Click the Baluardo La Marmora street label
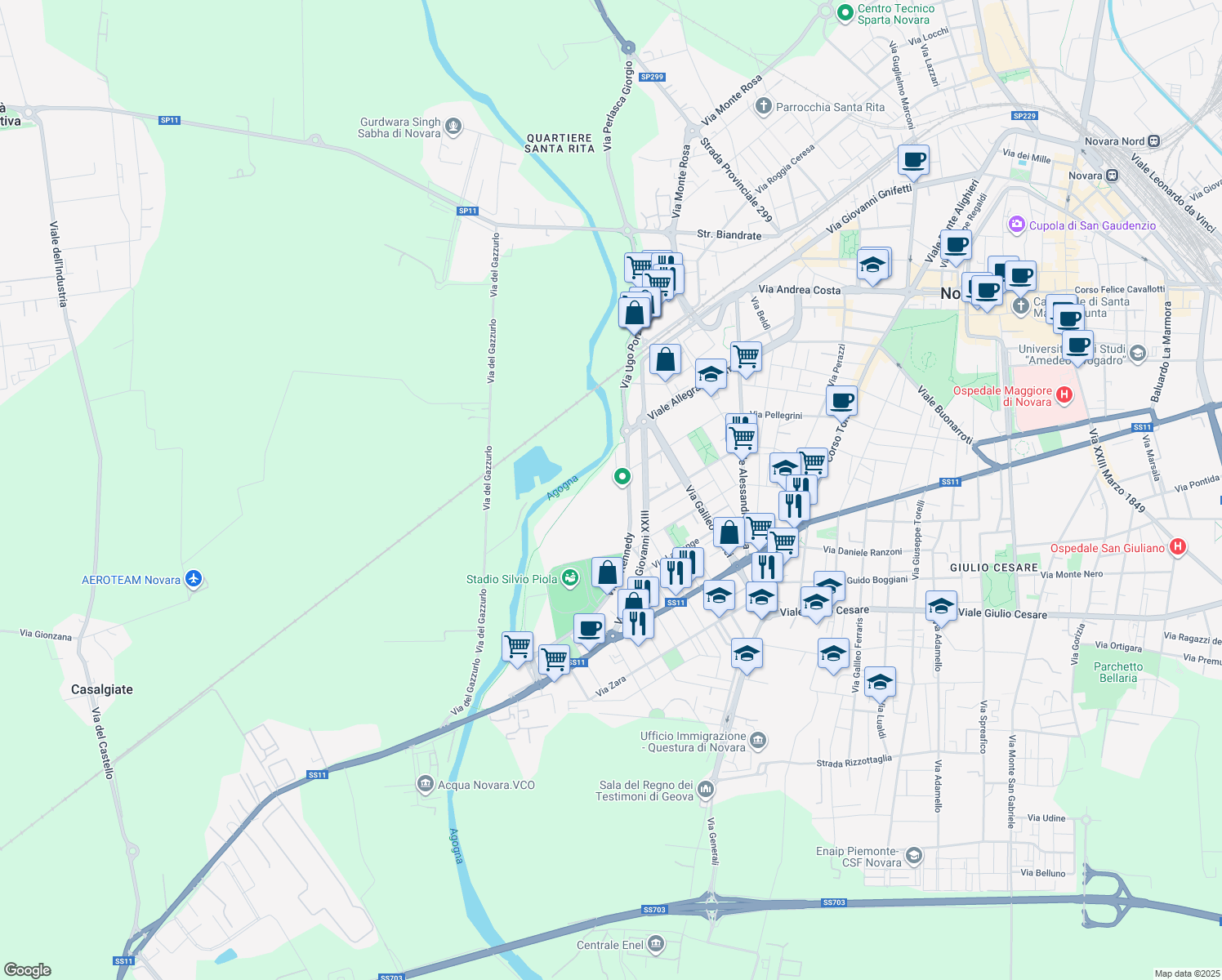This screenshot has width=1222, height=980. coord(1162,351)
